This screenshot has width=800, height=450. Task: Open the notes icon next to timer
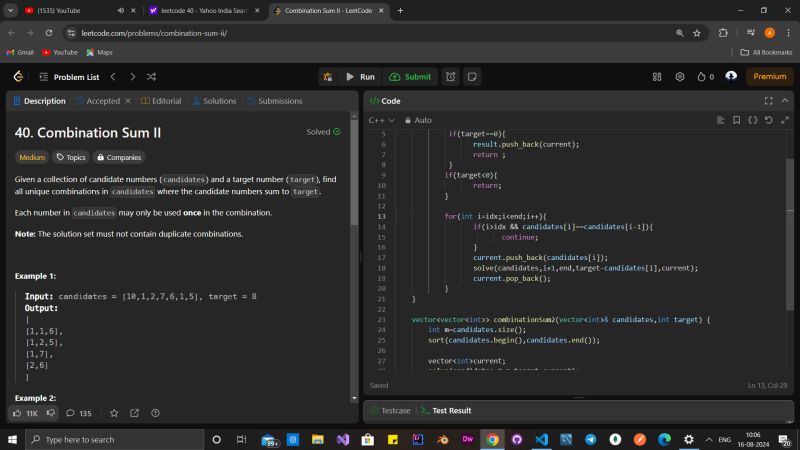(472, 77)
